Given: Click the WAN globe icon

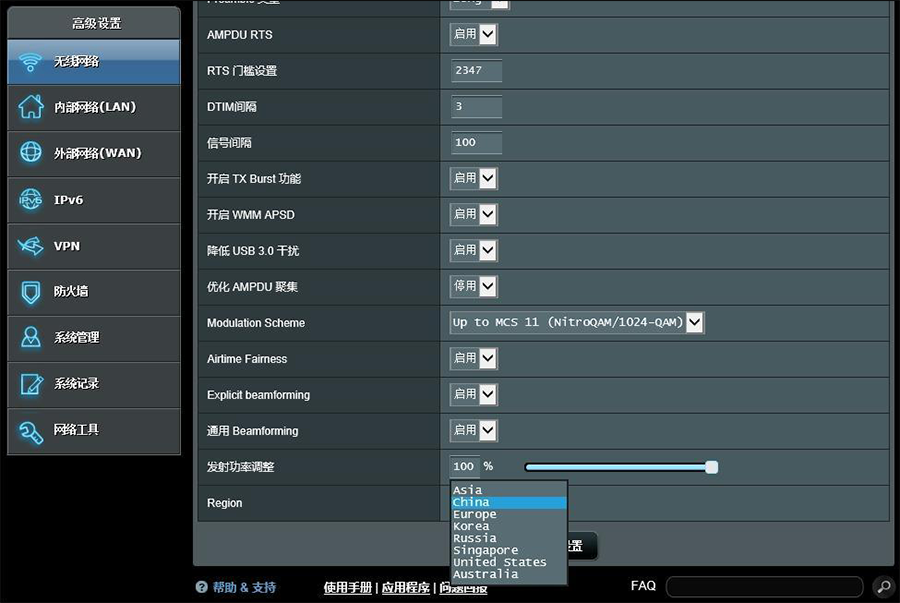Looking at the screenshot, I should [x=31, y=153].
